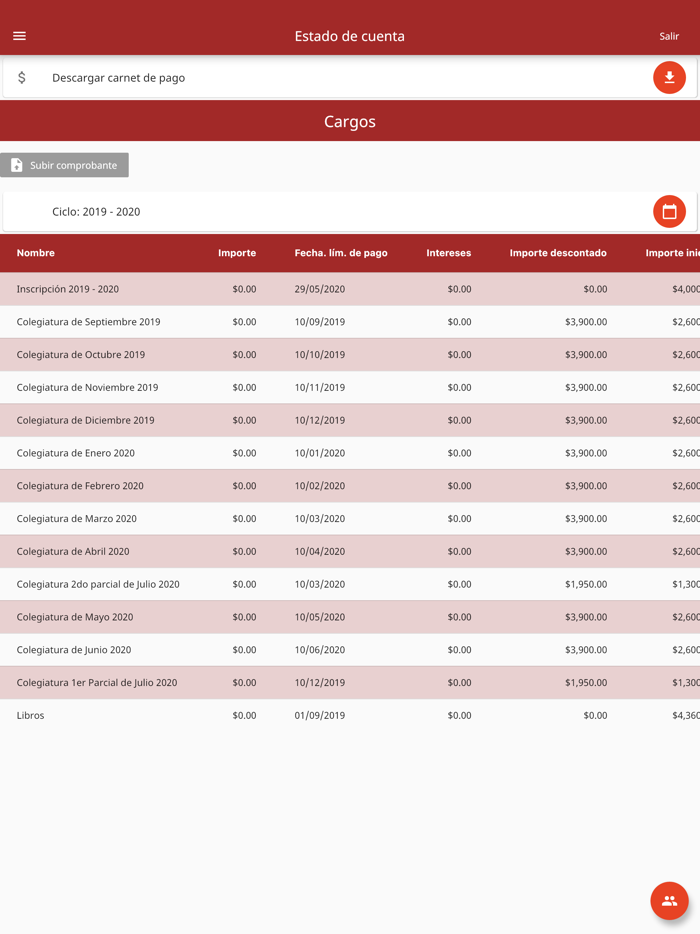Click the Salir logout link
This screenshot has height=934, width=700.
668,36
